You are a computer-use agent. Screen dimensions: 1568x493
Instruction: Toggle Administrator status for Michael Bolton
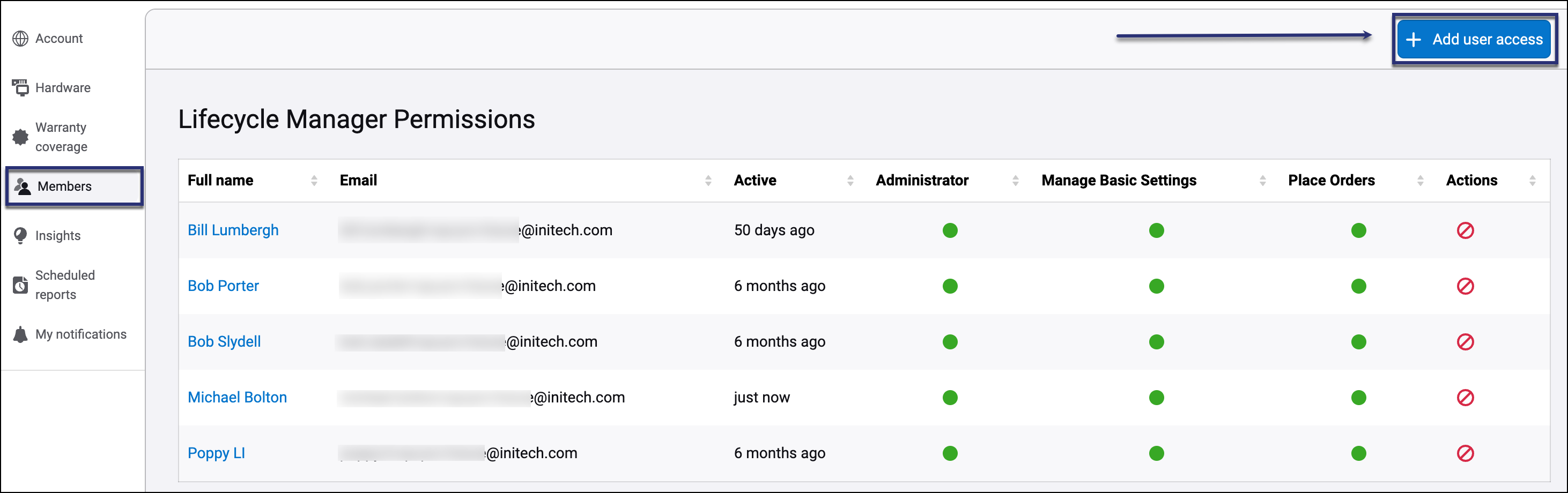point(950,398)
